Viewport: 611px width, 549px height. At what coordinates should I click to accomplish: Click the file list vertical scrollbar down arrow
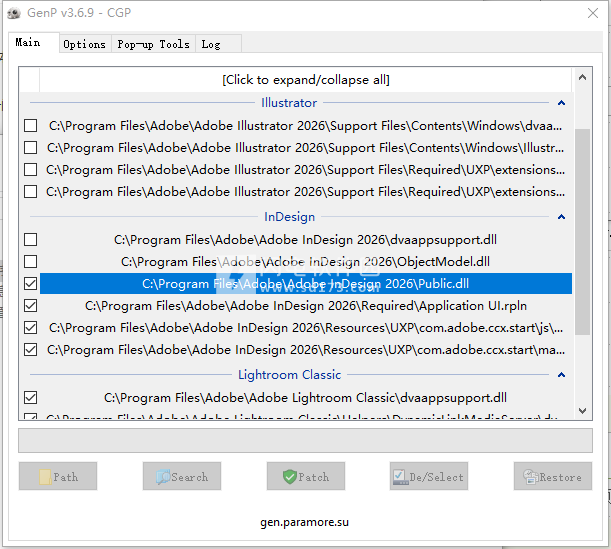coord(582,411)
